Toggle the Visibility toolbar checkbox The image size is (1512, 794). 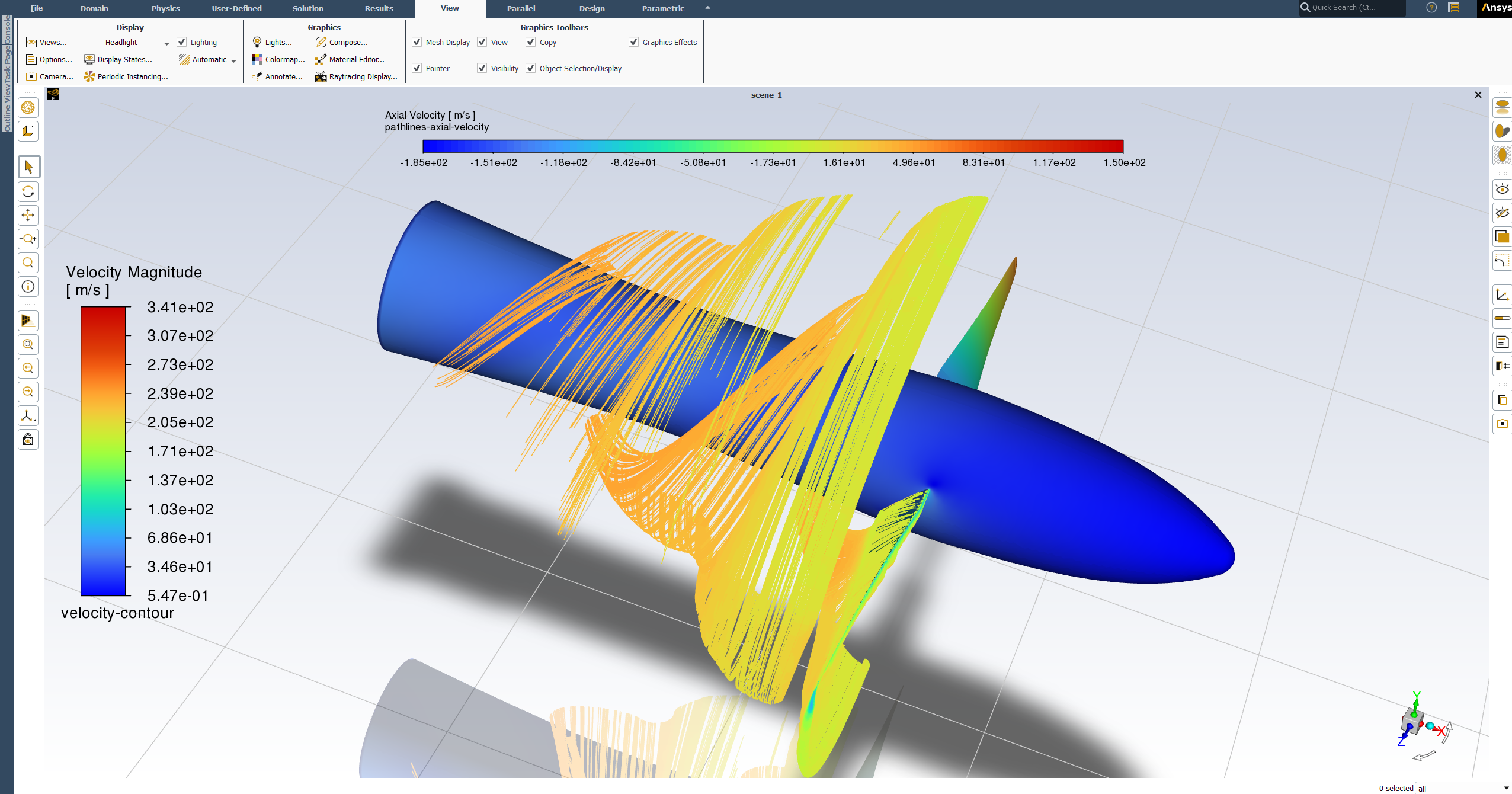pyautogui.click(x=482, y=68)
